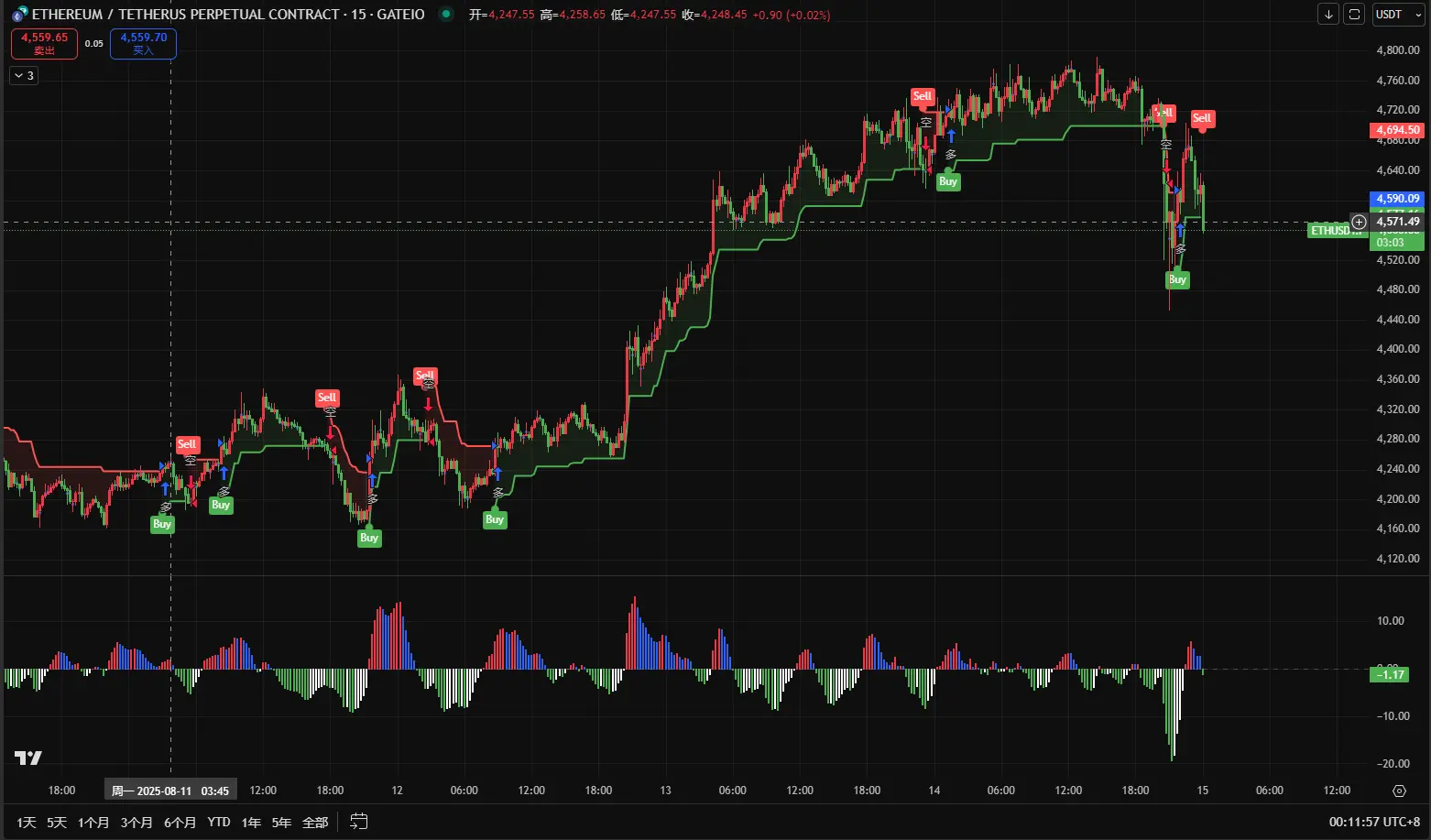
Task: Open the symbol title Ethereum / TetherUS Perpetual Contract
Action: tap(228, 15)
